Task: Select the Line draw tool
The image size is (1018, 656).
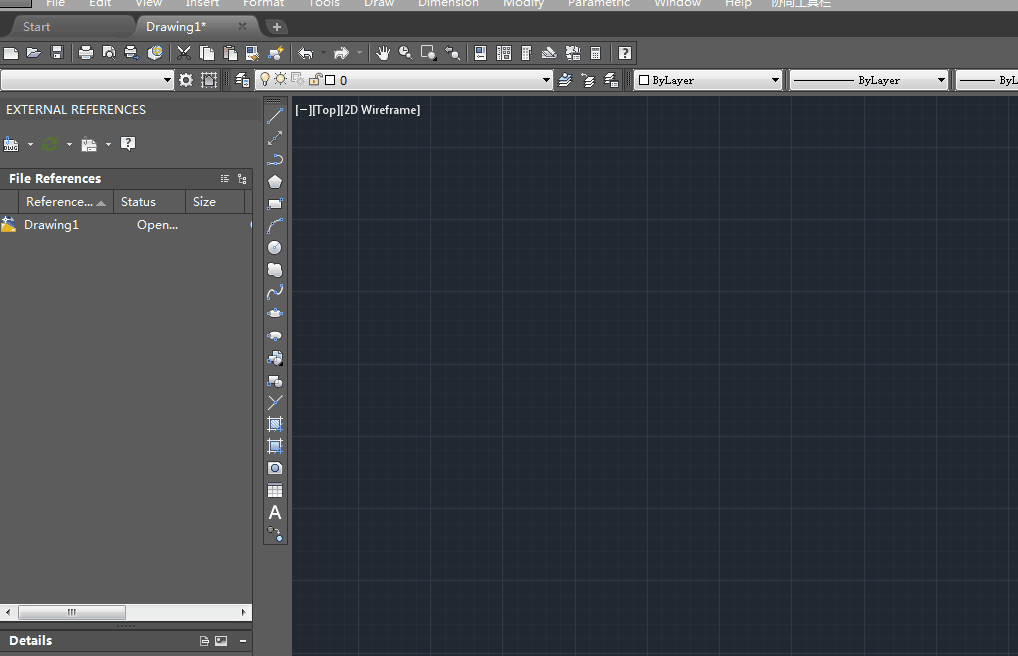Action: (x=275, y=116)
